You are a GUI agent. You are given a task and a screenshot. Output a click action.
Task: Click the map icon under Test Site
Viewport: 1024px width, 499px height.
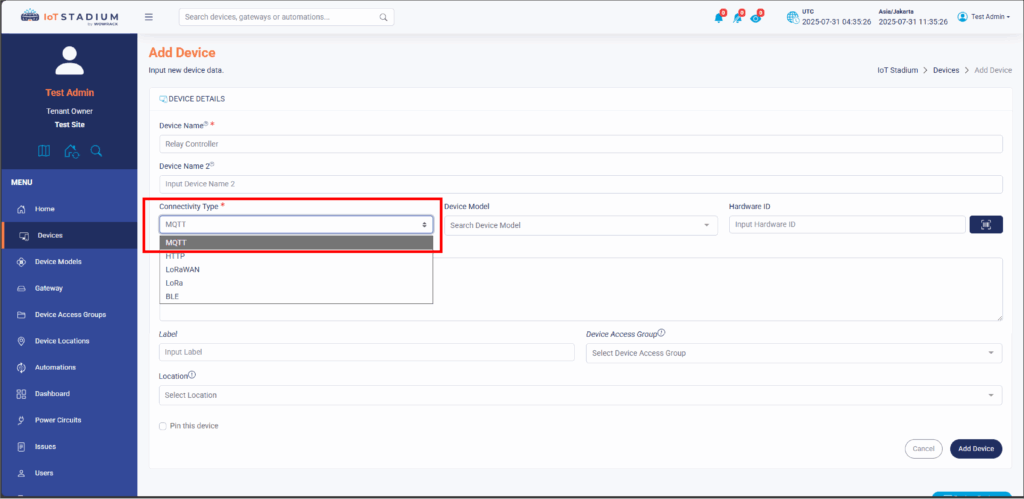pyautogui.click(x=44, y=151)
